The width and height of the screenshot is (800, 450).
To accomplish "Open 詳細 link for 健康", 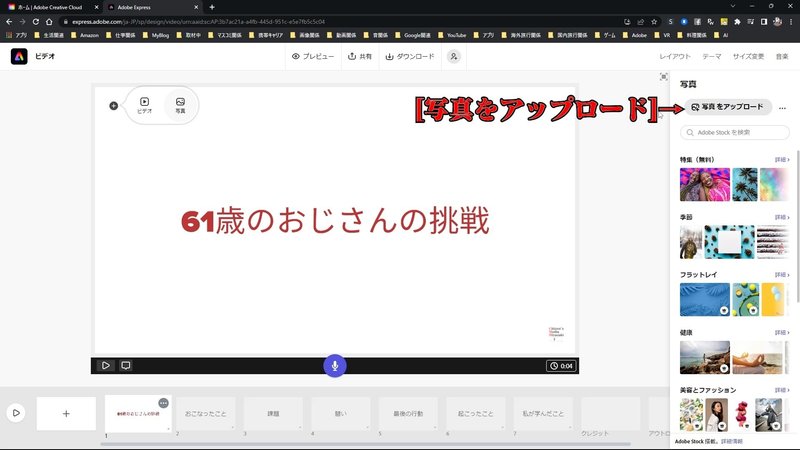I will tap(782, 333).
